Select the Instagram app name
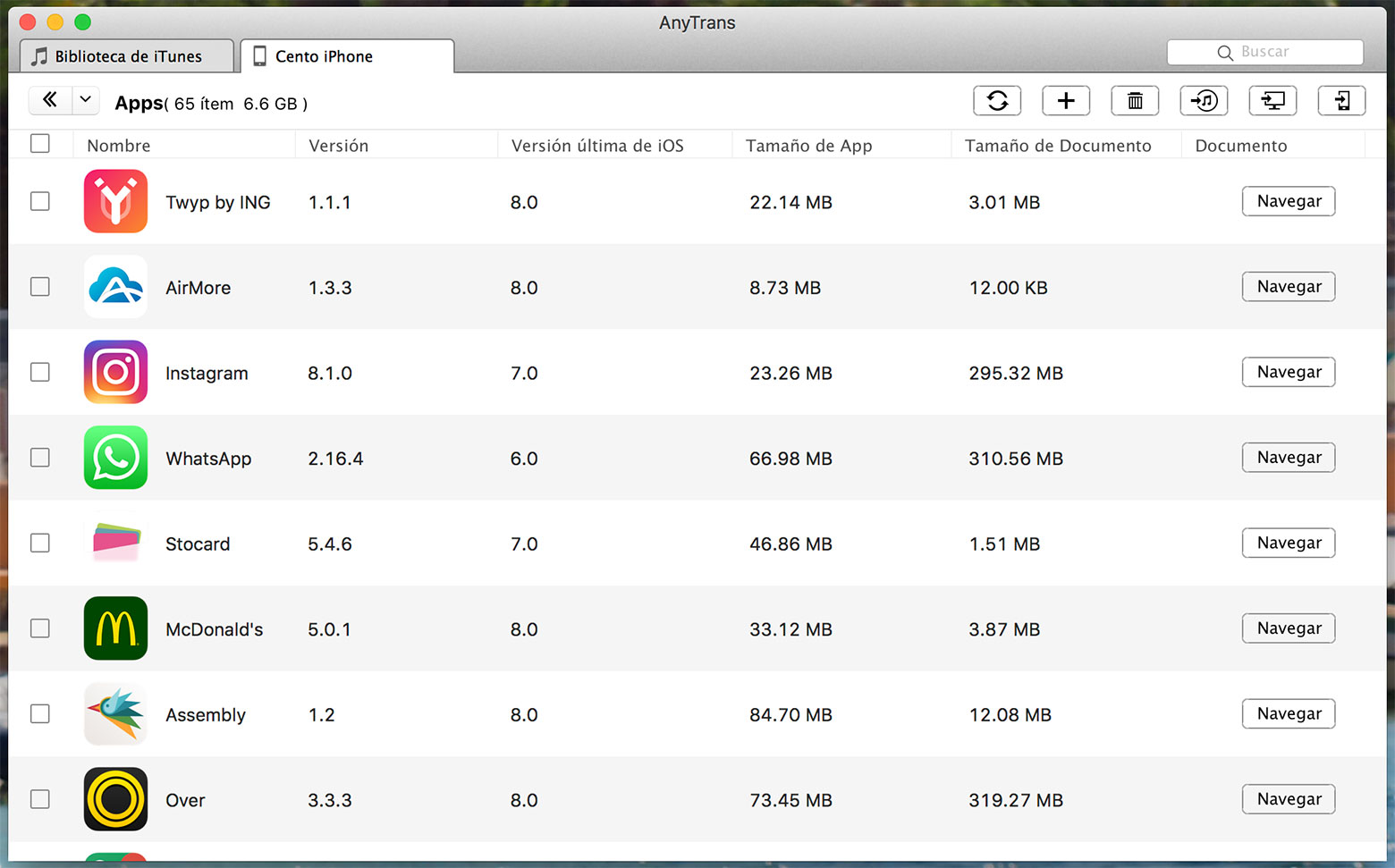Screen dimensions: 1395x868 (x=207, y=374)
